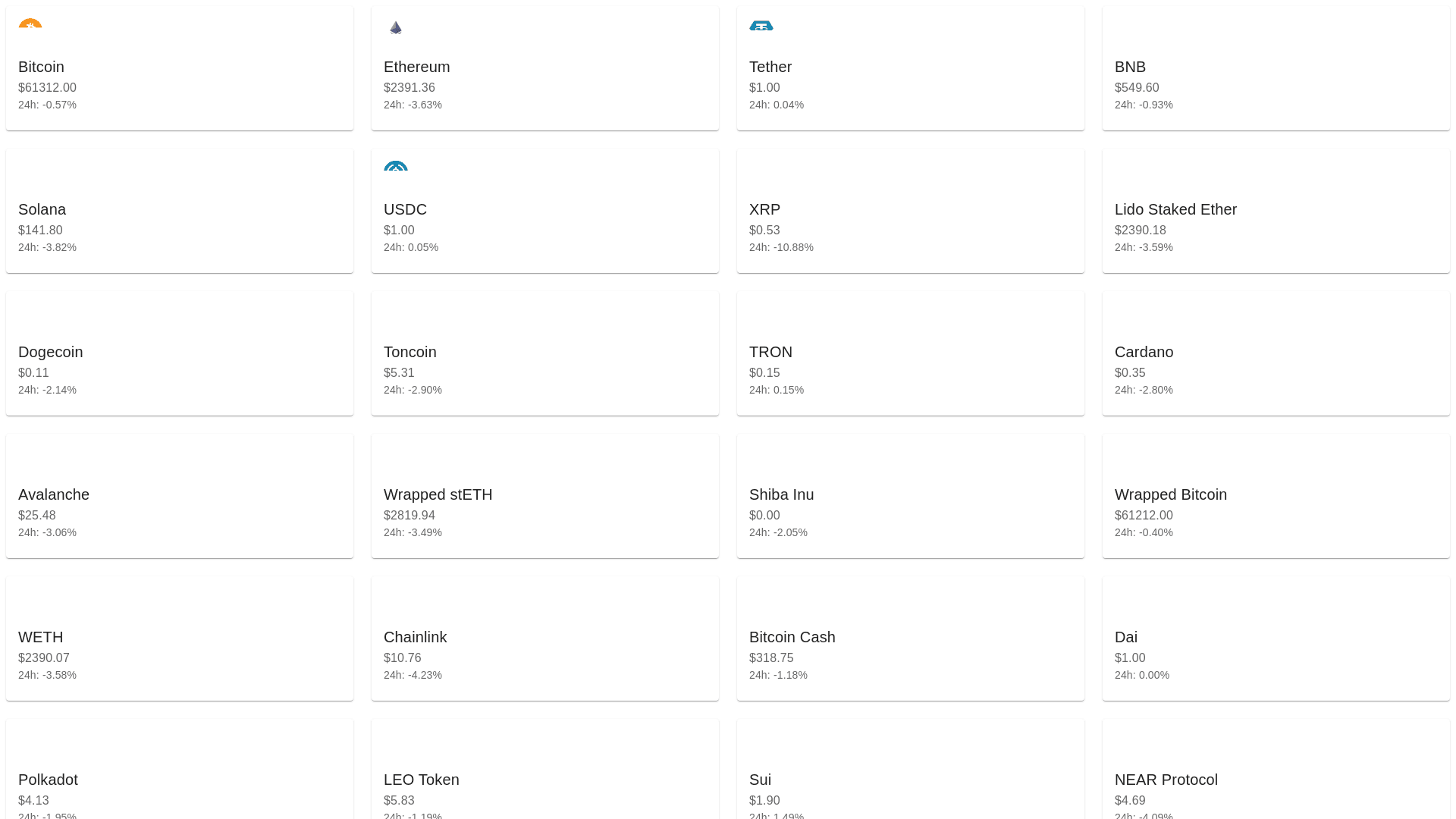Screen dimensions: 1456x819
Task: Click Cardano's 24h change text
Action: pyautogui.click(x=1144, y=390)
